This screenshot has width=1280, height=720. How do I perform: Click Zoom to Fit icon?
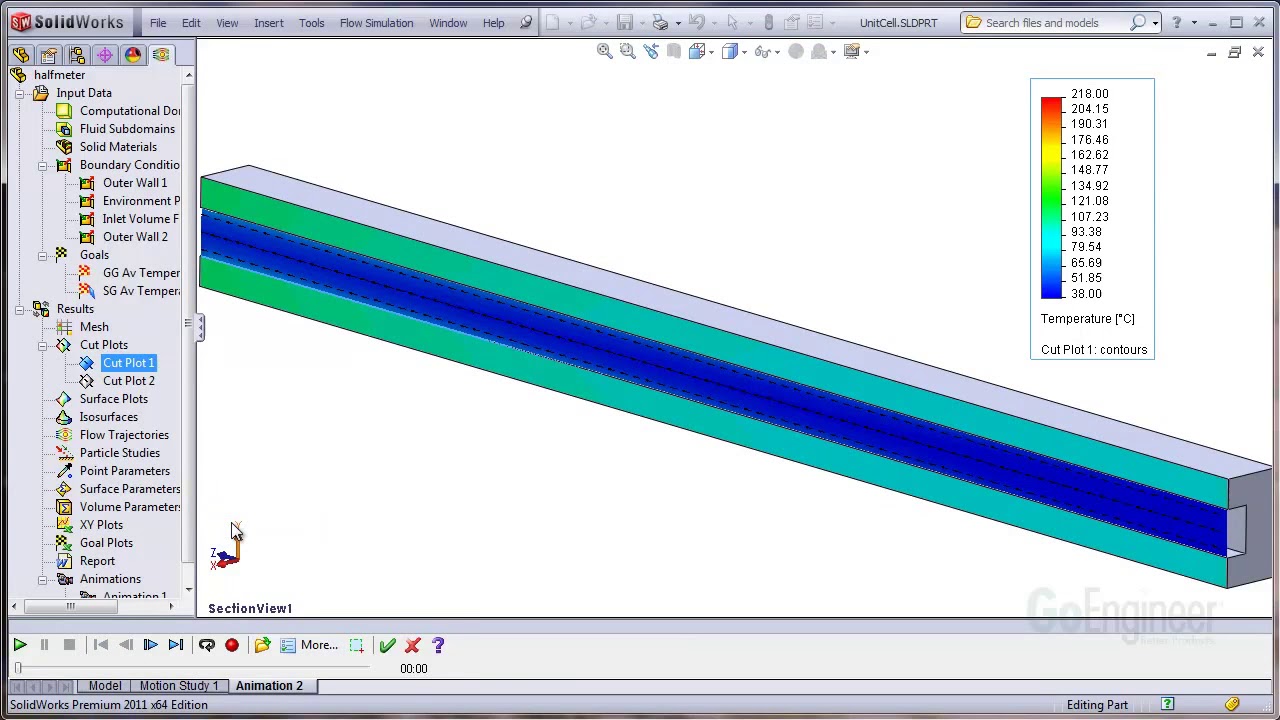(604, 51)
